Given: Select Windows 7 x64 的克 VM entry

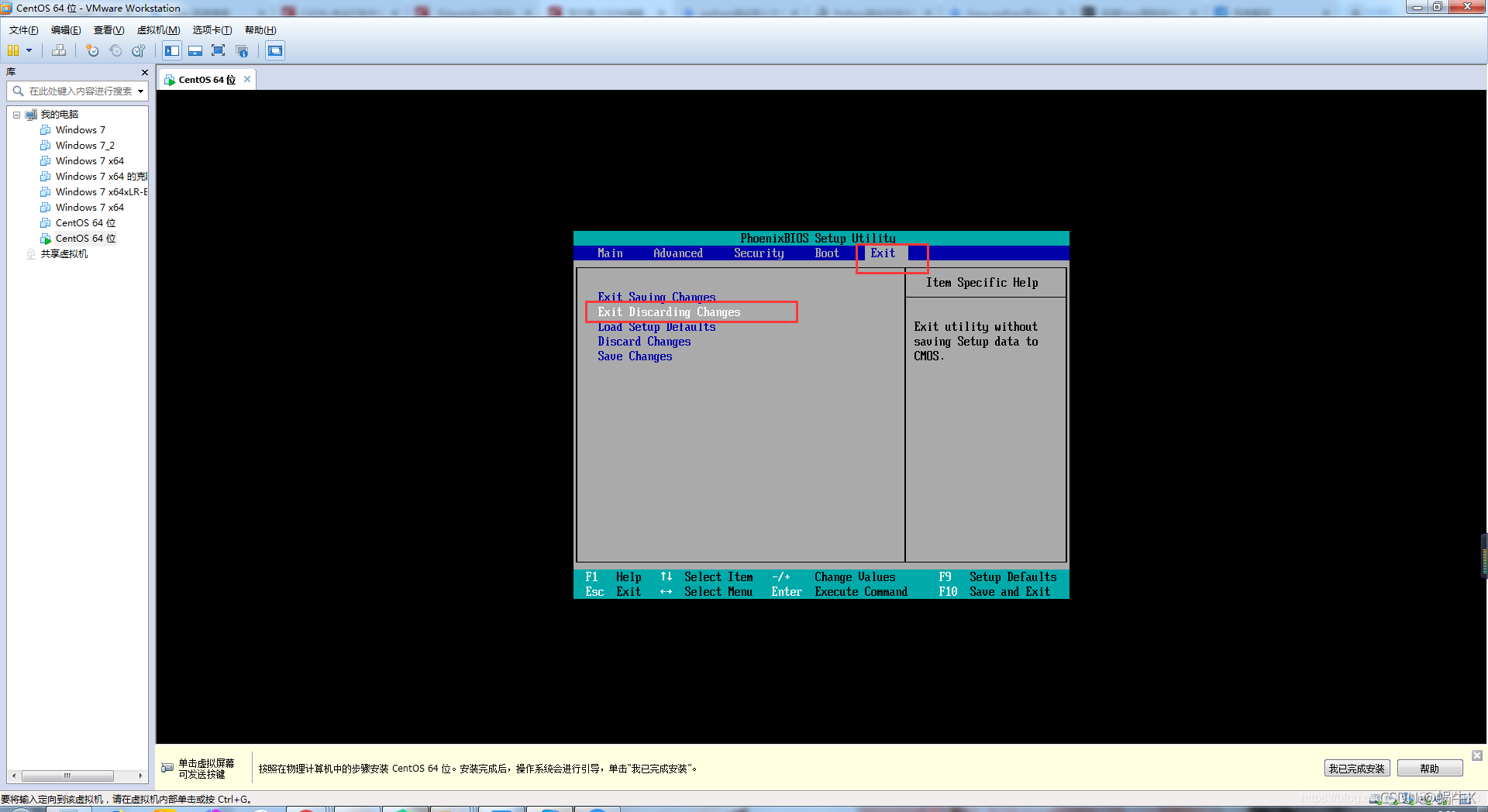Looking at the screenshot, I should [101, 177].
